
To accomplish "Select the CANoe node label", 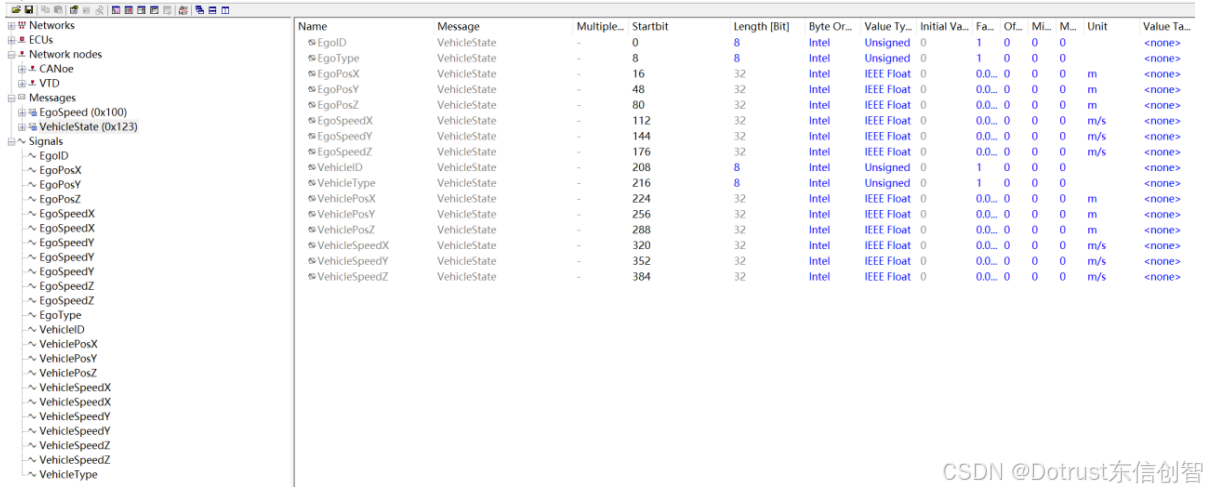I will 56,69.
